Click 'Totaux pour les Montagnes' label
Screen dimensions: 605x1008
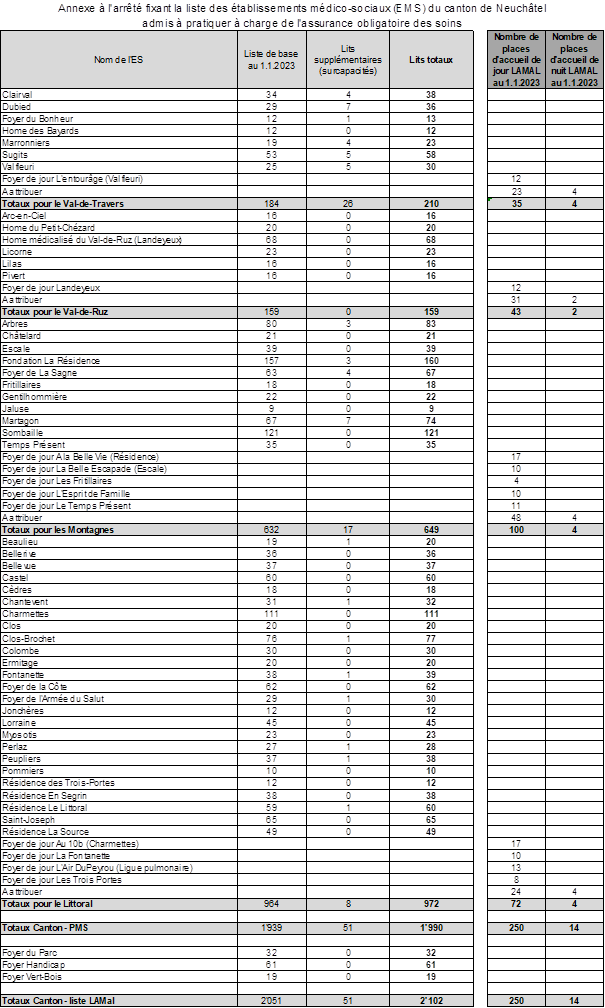point(58,530)
